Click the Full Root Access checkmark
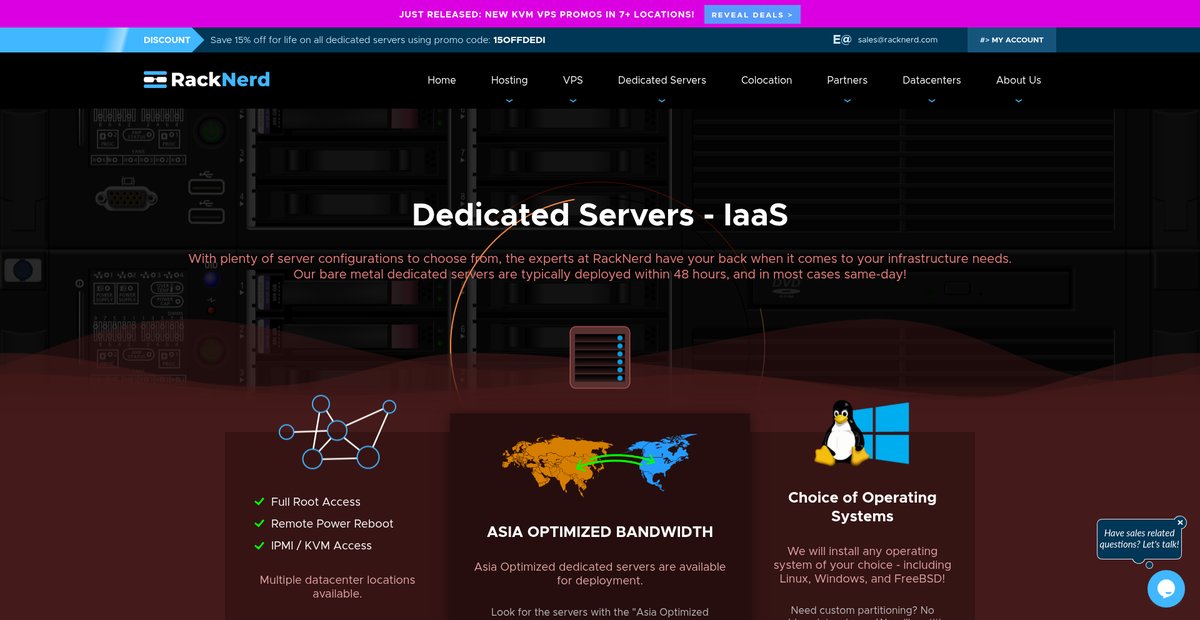This screenshot has height=620, width=1200. pos(260,502)
